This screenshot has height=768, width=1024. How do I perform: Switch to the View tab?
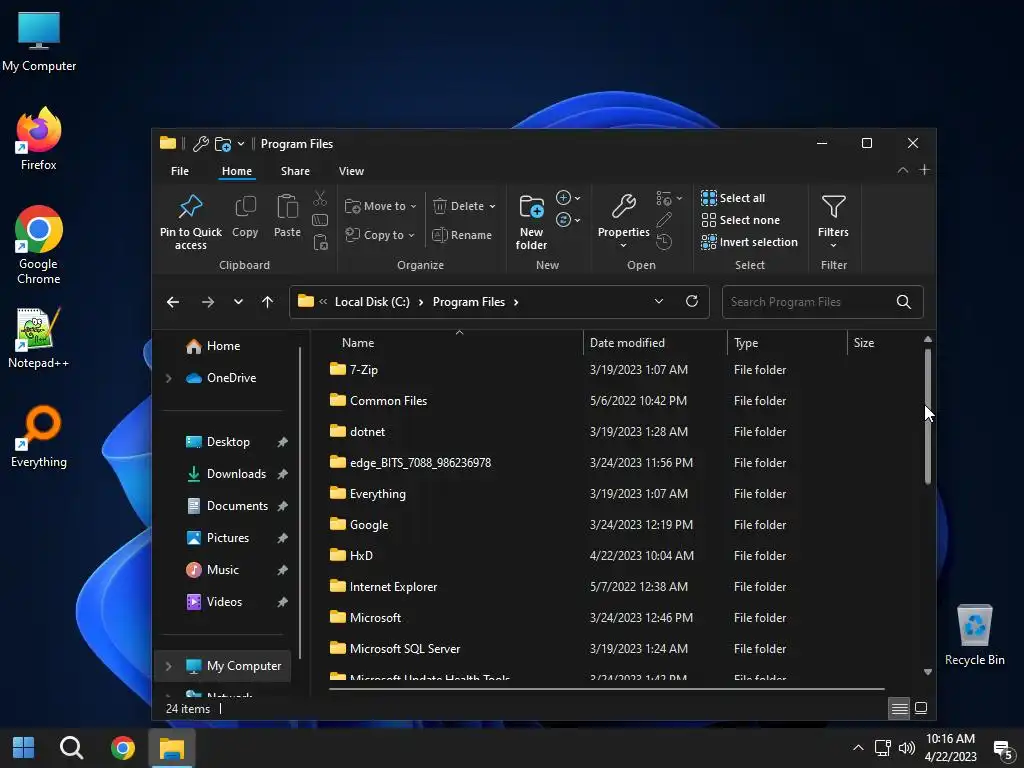[x=351, y=171]
